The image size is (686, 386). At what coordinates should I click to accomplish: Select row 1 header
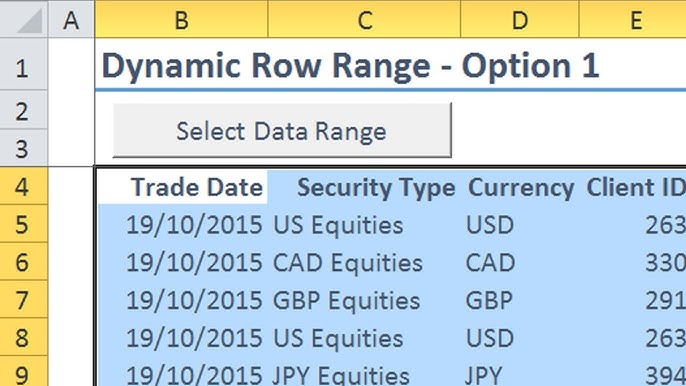pyautogui.click(x=24, y=64)
